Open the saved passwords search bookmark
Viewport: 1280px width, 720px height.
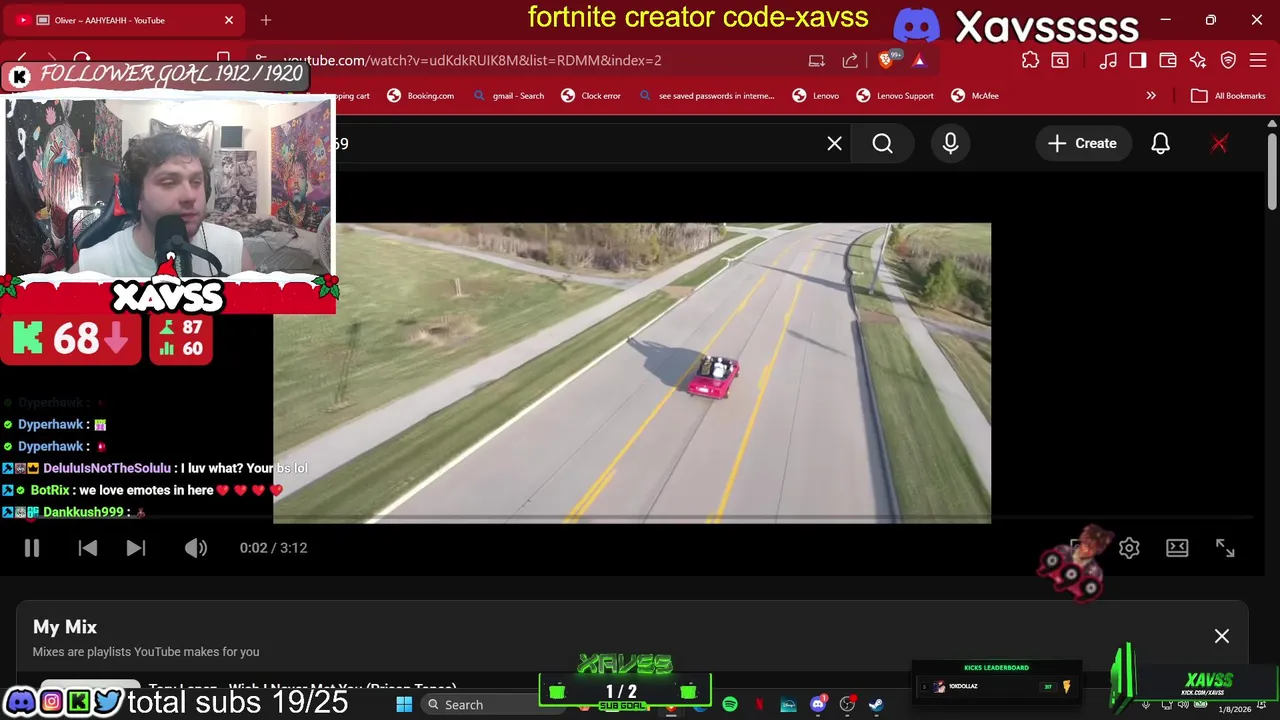point(706,96)
